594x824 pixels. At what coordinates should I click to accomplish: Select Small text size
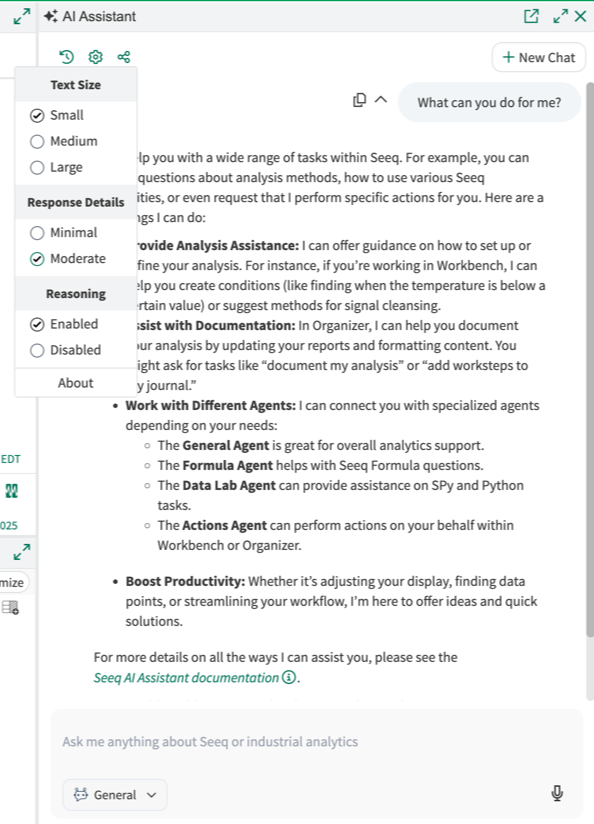(x=57, y=115)
